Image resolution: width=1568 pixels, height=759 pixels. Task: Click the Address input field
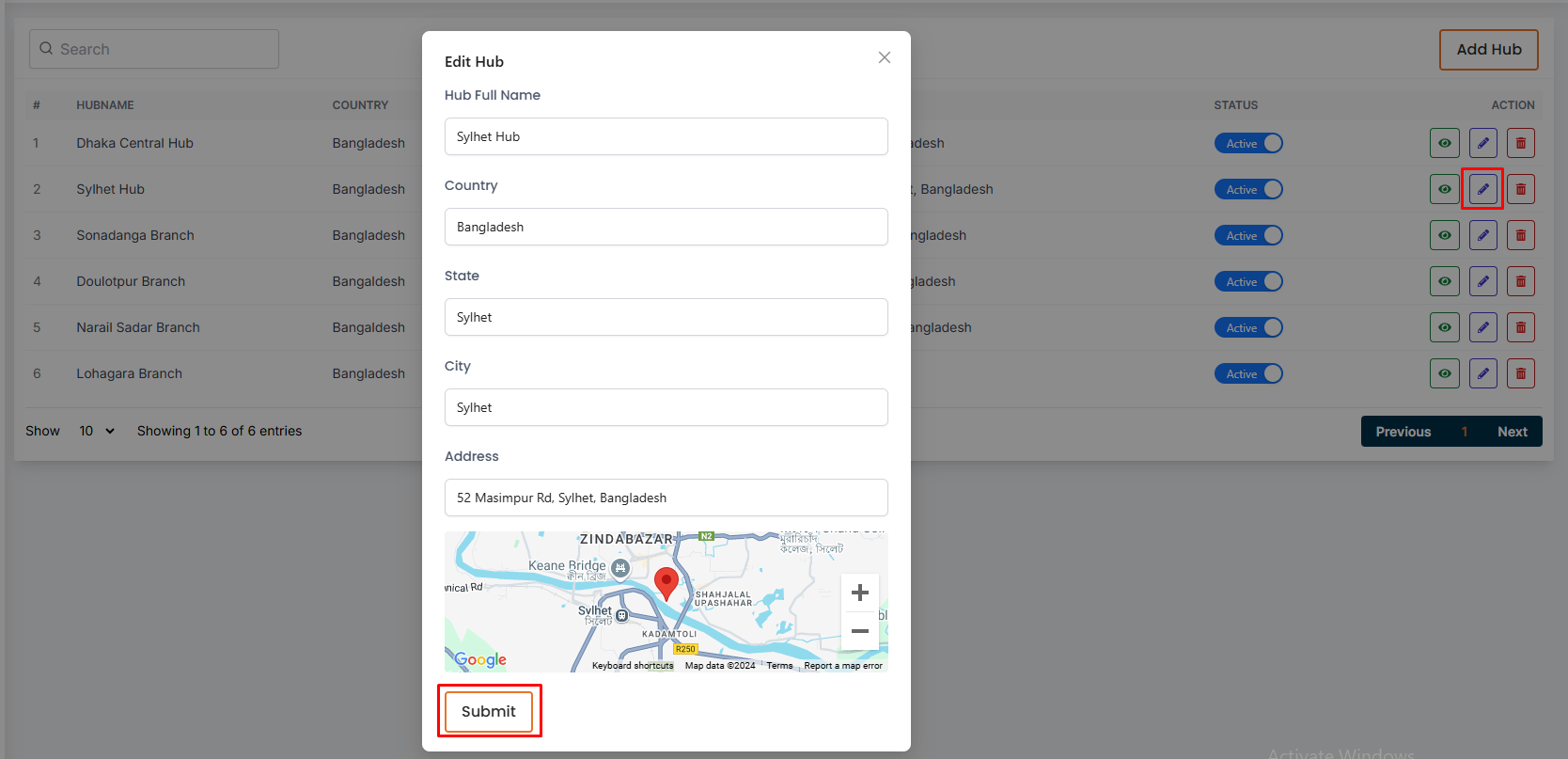click(666, 498)
